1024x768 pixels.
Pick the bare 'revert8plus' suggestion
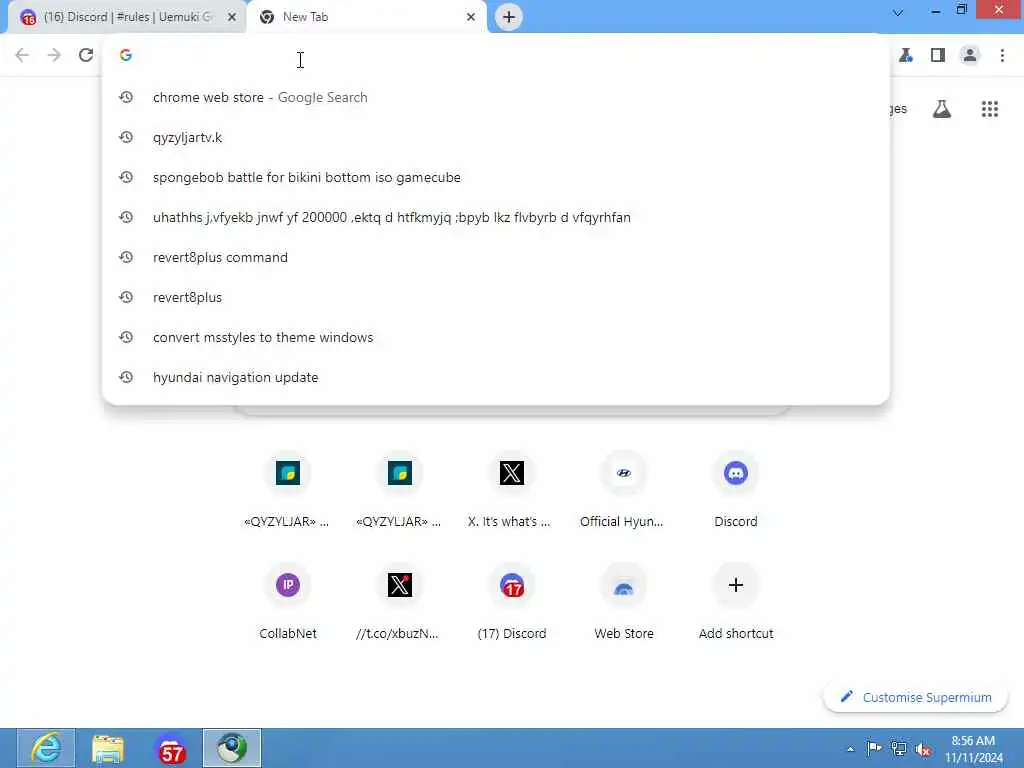pyautogui.click(x=496, y=297)
